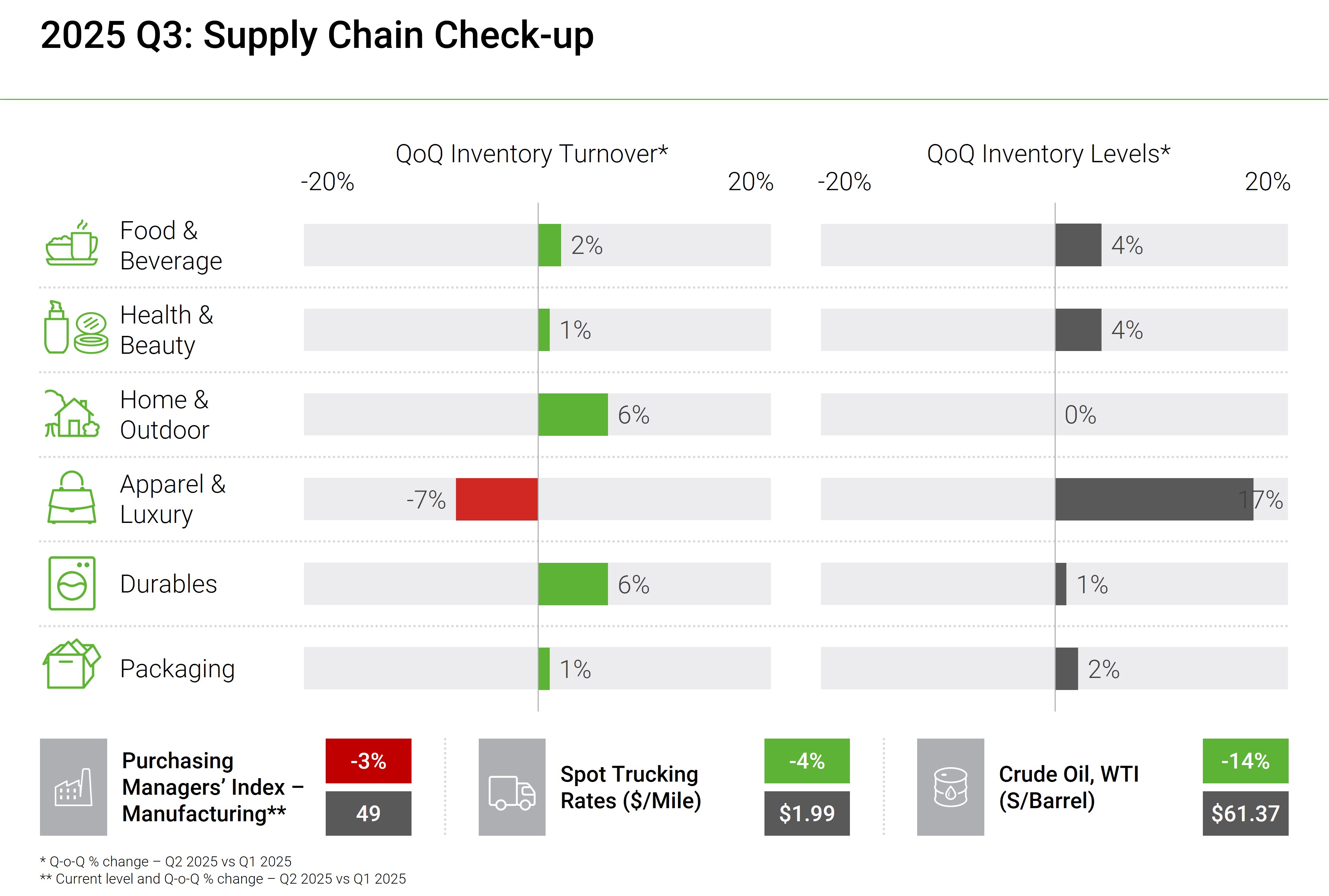
Task: Click the factory icon for Purchasing Managers' Index
Action: 73,787
